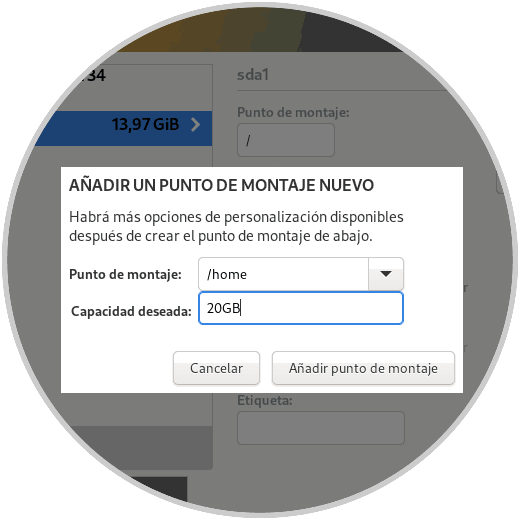Screen dimensions: 520x520
Task: Click the AÑADIR UN PUNTO DE MONTAJE NUEVO title
Action: pos(221,185)
